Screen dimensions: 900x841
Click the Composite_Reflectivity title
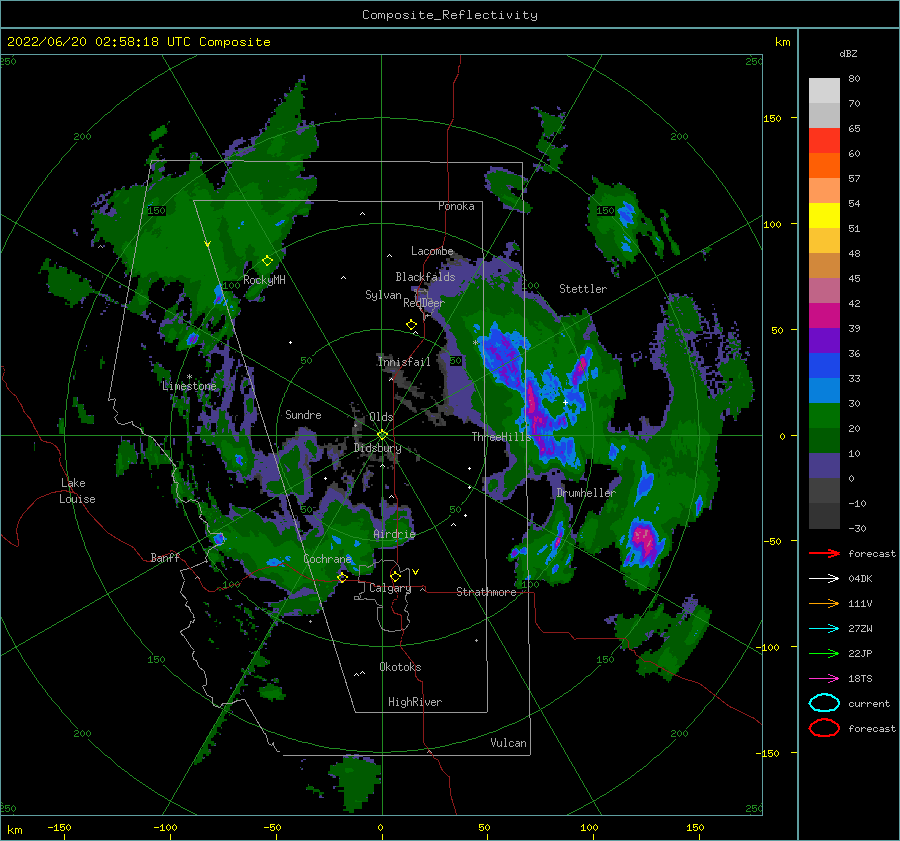pyautogui.click(x=450, y=15)
